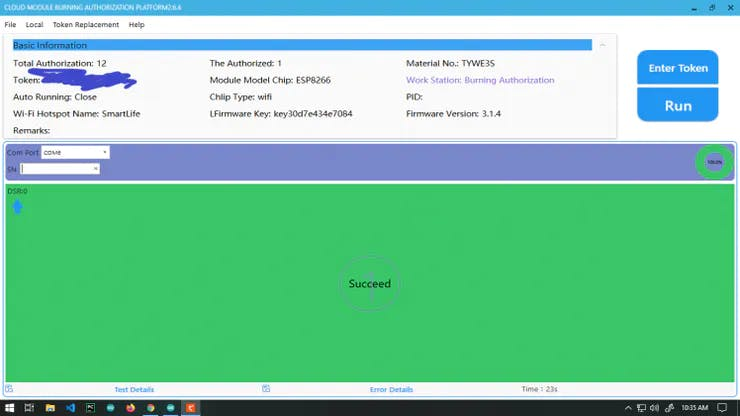Open the File menu
This screenshot has height=416, width=740.
[x=10, y=25]
